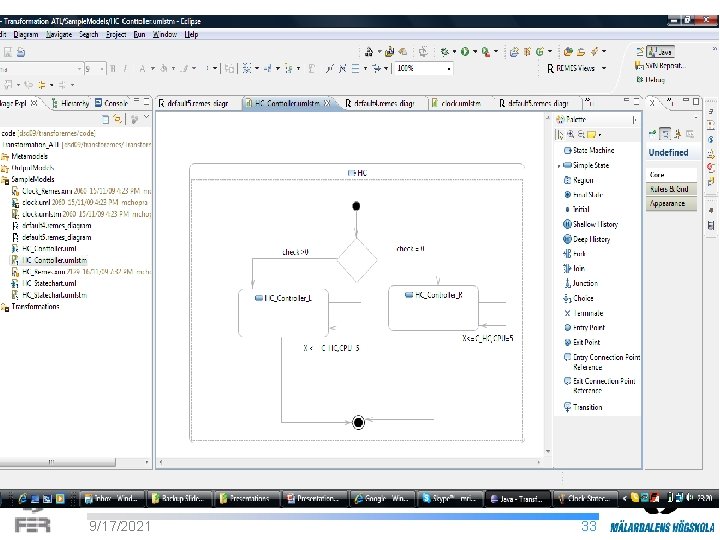Select HC_Controller.umlstm in project tree
Screen dimensions: 720x540
[49, 260]
